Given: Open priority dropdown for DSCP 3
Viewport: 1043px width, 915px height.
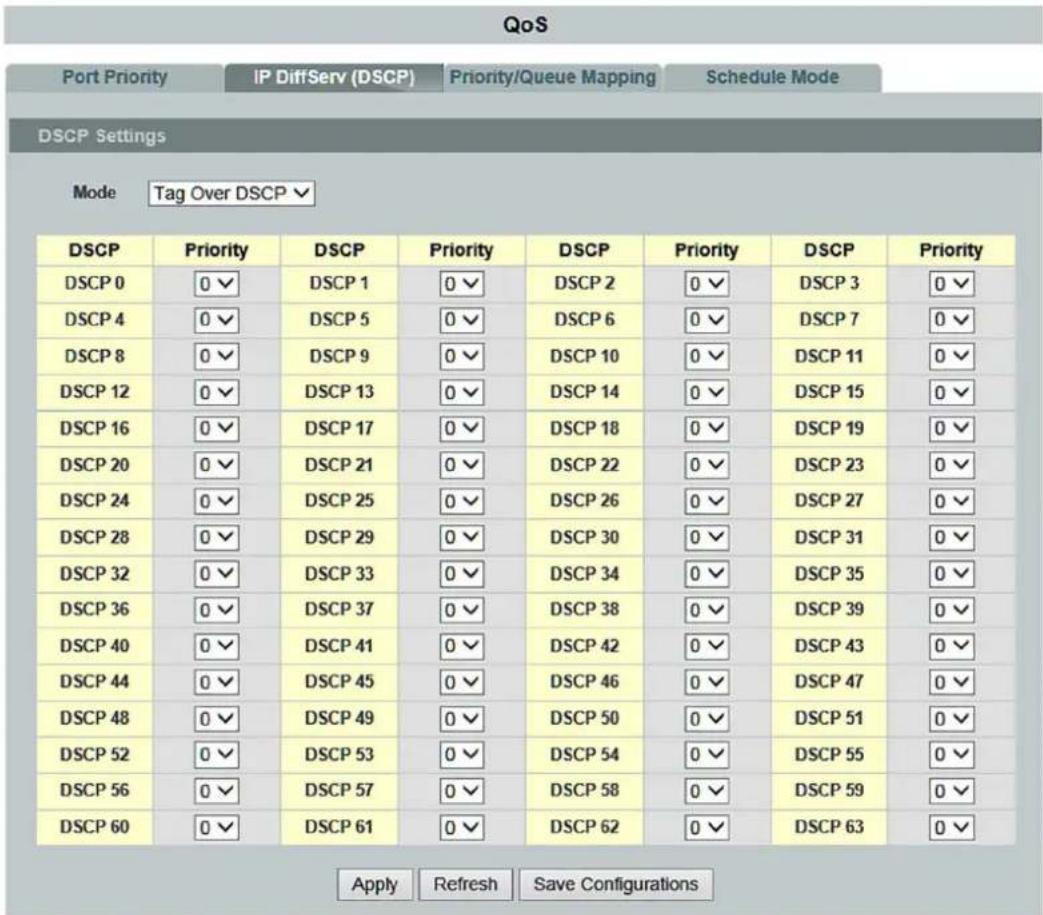Looking at the screenshot, I should [951, 284].
